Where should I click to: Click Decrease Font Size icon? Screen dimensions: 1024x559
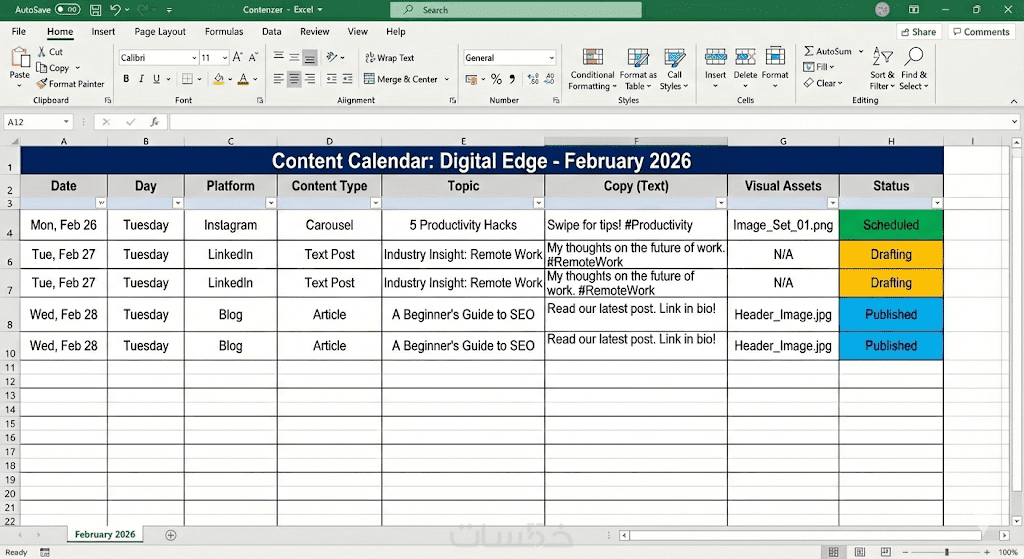pos(253,57)
